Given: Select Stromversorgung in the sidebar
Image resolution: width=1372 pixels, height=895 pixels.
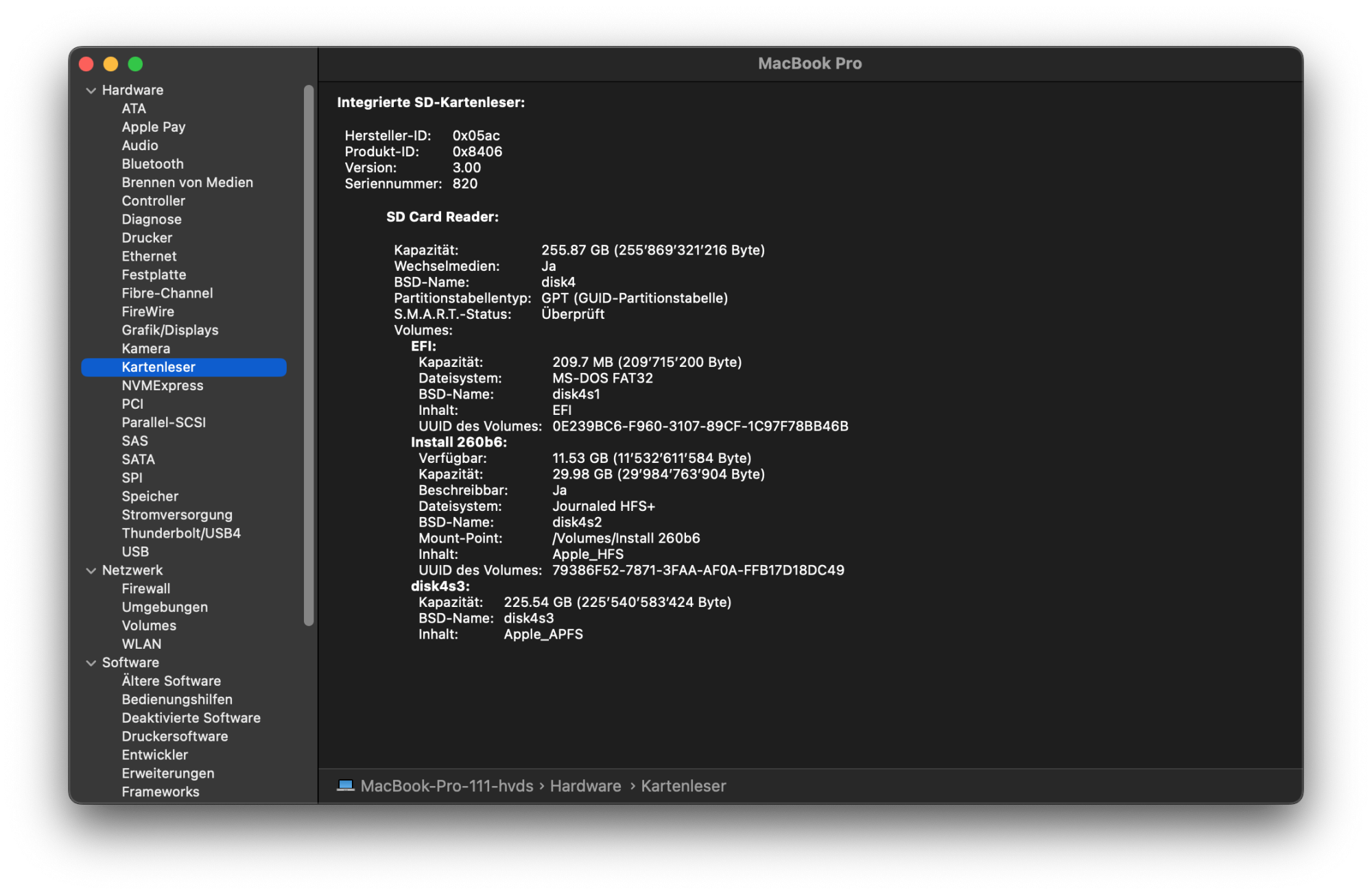Looking at the screenshot, I should point(177,515).
